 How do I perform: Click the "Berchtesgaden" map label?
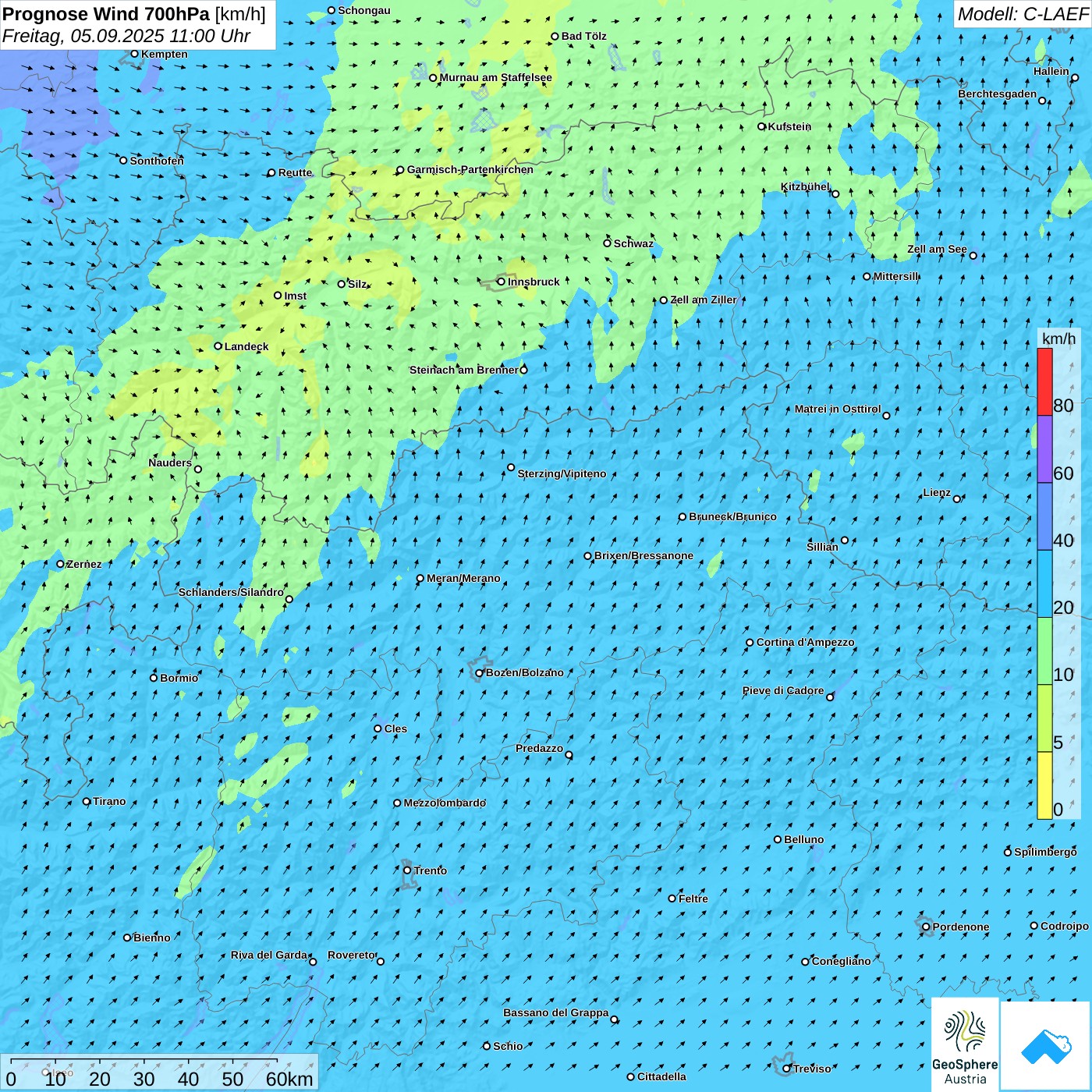click(998, 94)
